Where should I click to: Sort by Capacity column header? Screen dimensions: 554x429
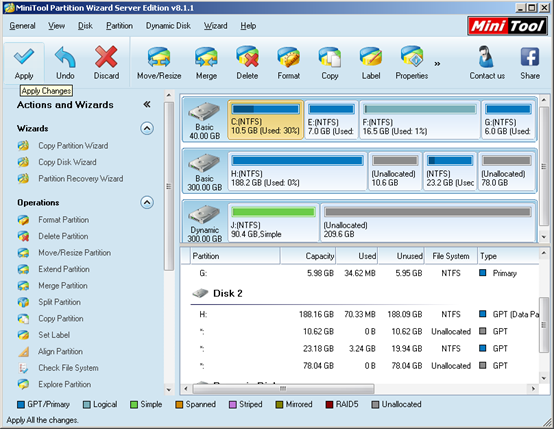(x=308, y=256)
